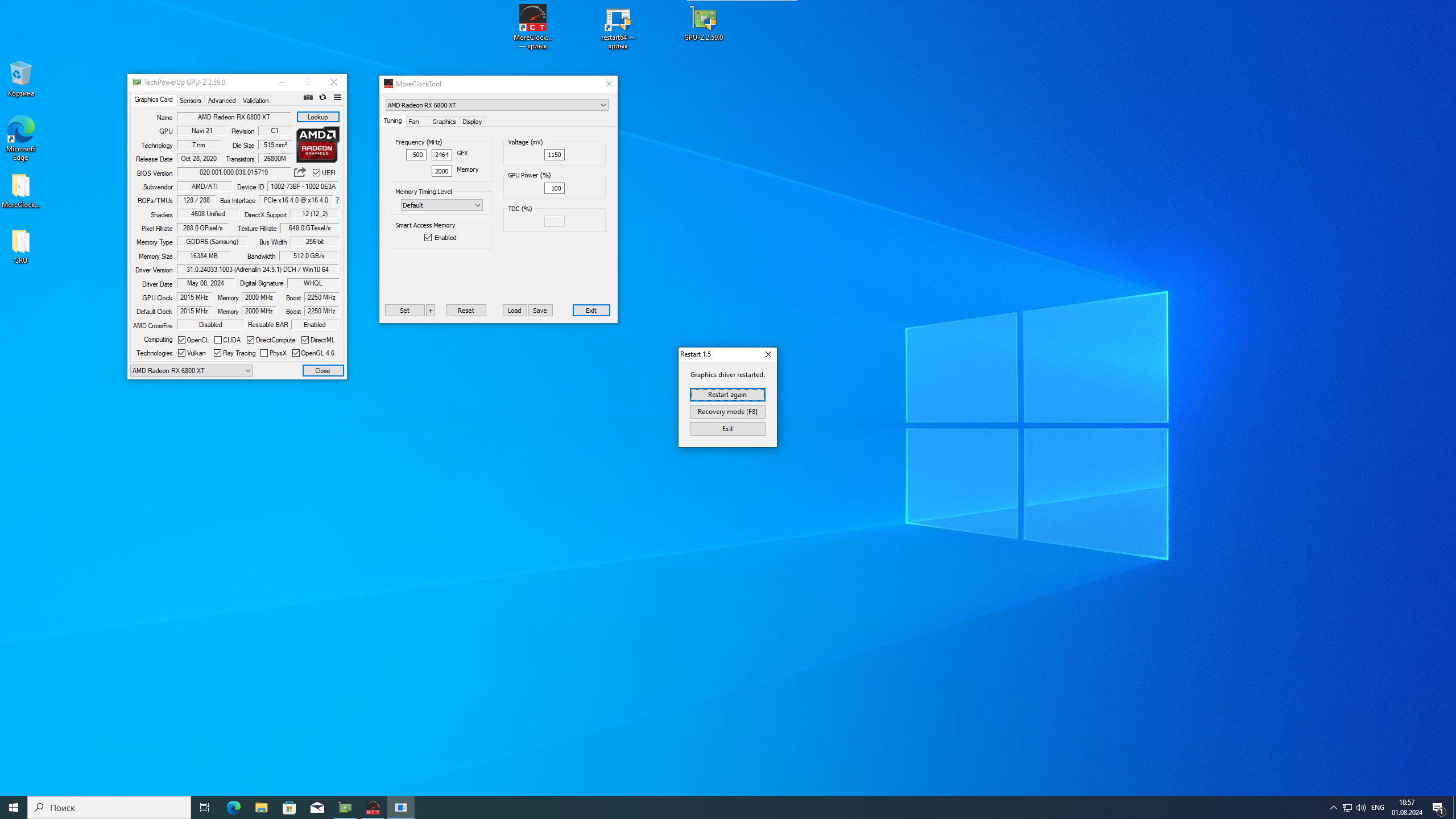Open the MoreClockTool GPU selection dropdown
The image size is (1456, 819).
point(496,105)
